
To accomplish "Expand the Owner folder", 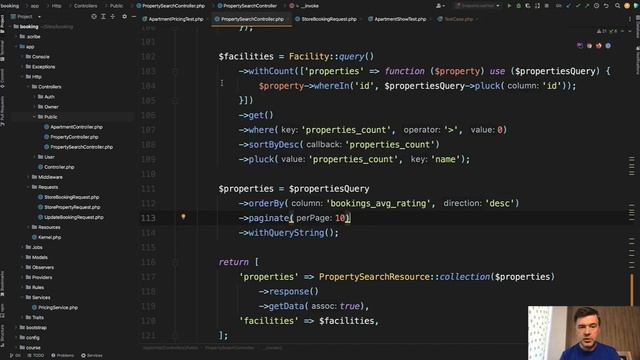I will (35, 107).
